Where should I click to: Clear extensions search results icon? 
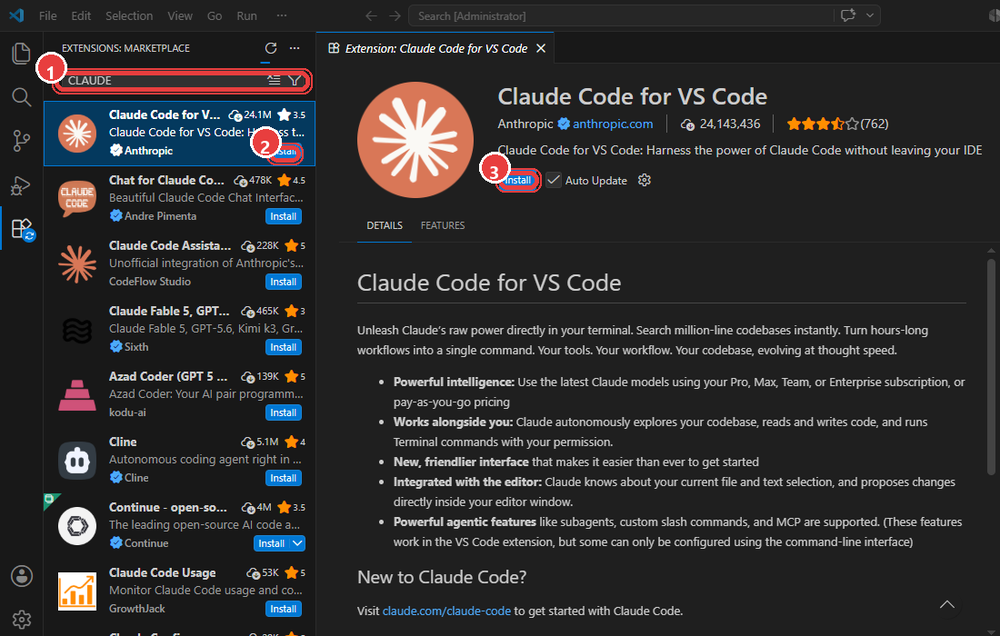(x=274, y=80)
